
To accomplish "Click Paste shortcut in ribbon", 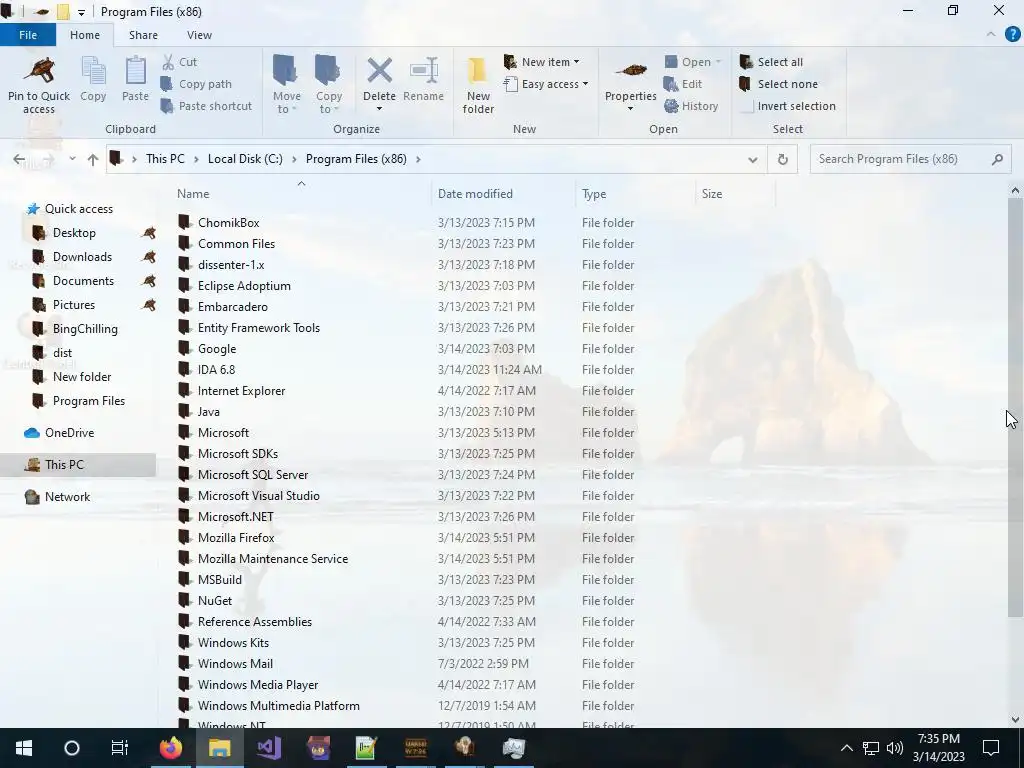I will click(206, 106).
